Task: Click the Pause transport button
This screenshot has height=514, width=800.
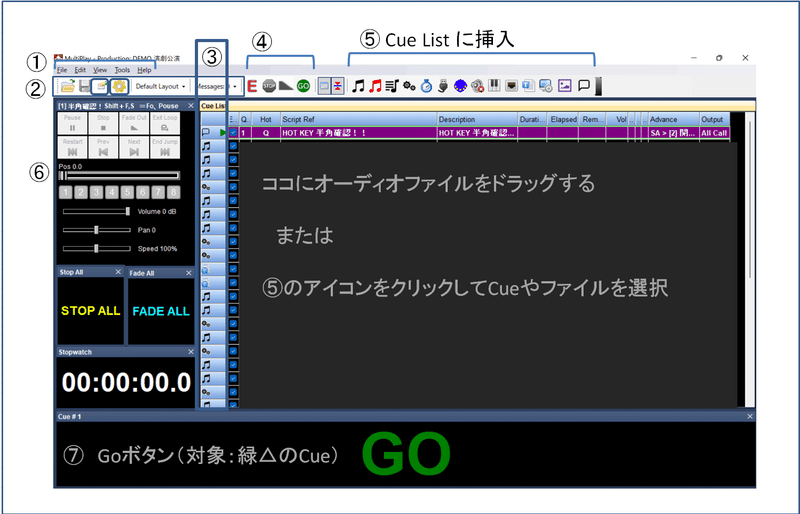Action: 72,124
